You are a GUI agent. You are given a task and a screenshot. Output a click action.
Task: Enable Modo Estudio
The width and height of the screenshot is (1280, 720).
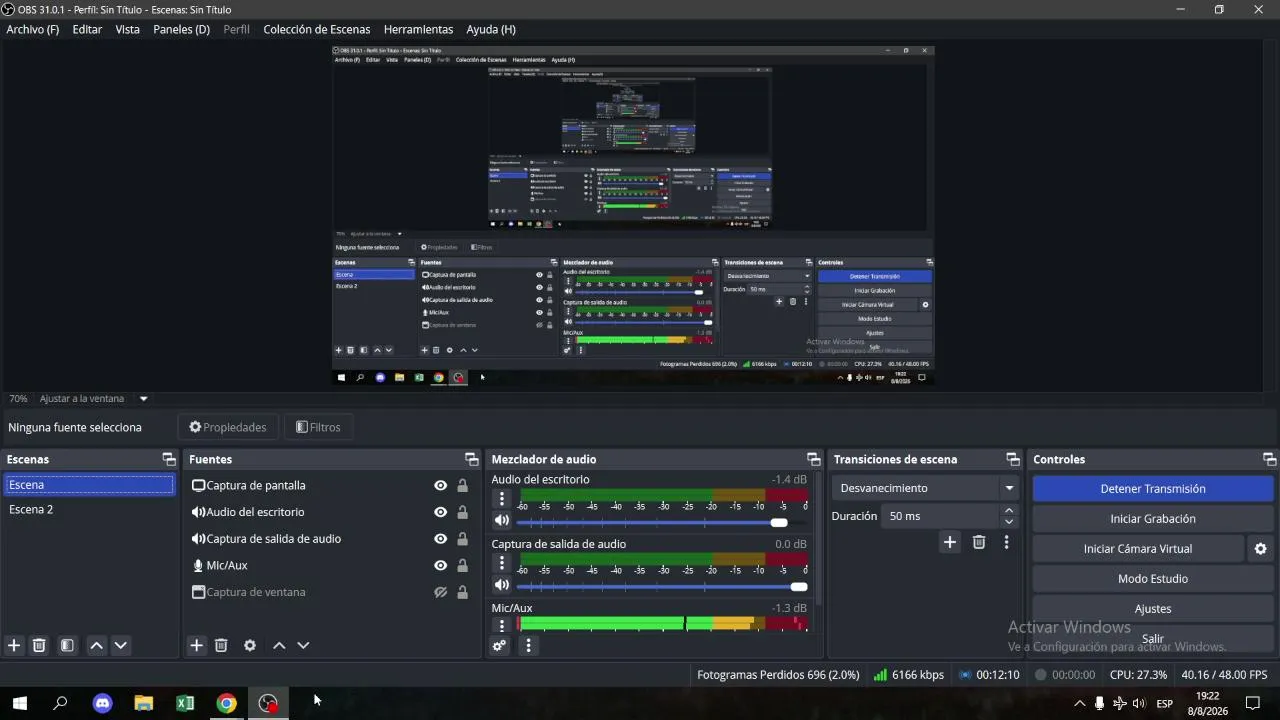click(x=1153, y=579)
